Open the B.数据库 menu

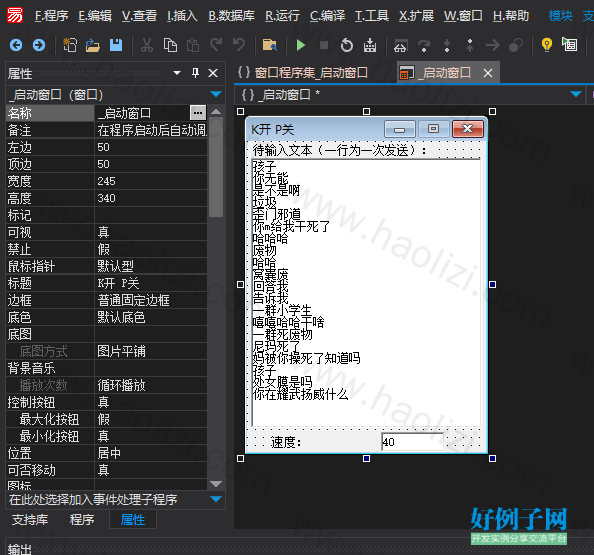[231, 16]
